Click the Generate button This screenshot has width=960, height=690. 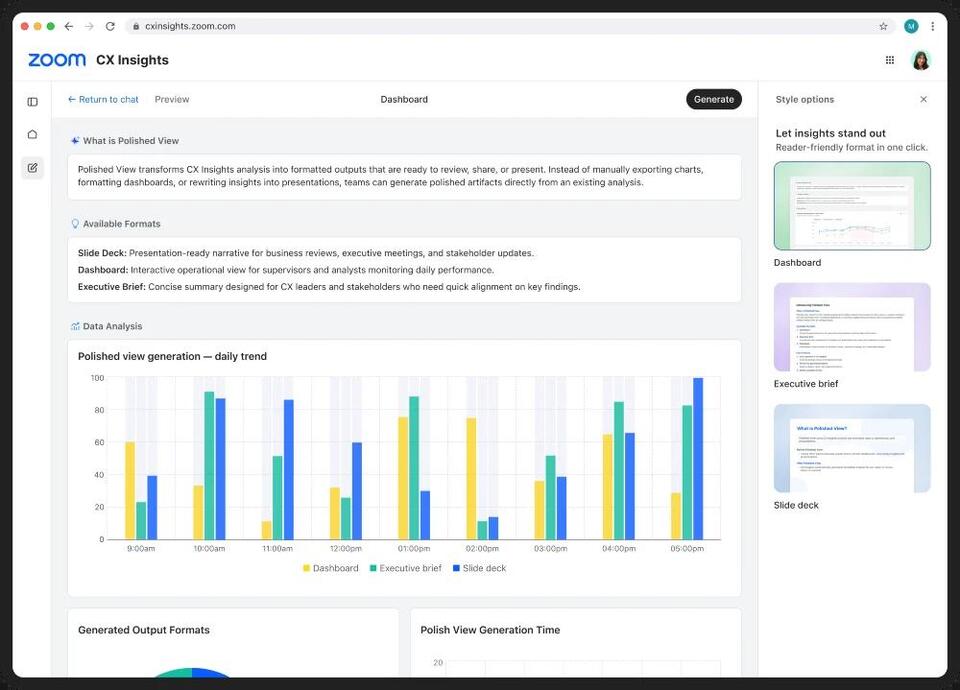pos(714,99)
